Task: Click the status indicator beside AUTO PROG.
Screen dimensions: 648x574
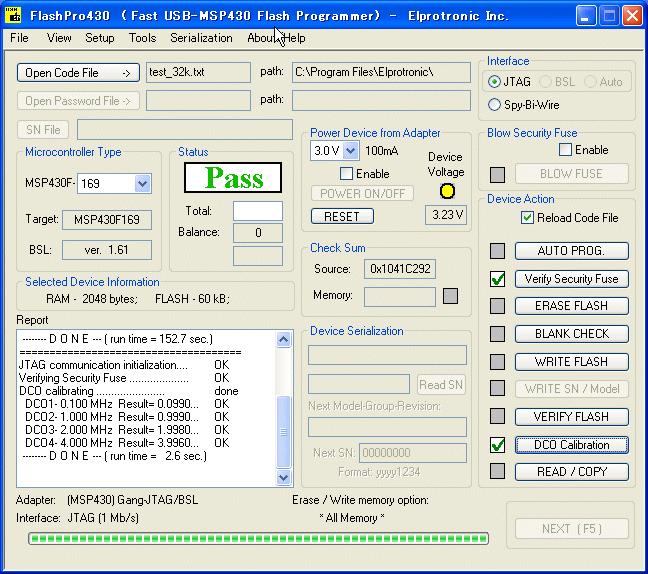Action: click(497, 251)
